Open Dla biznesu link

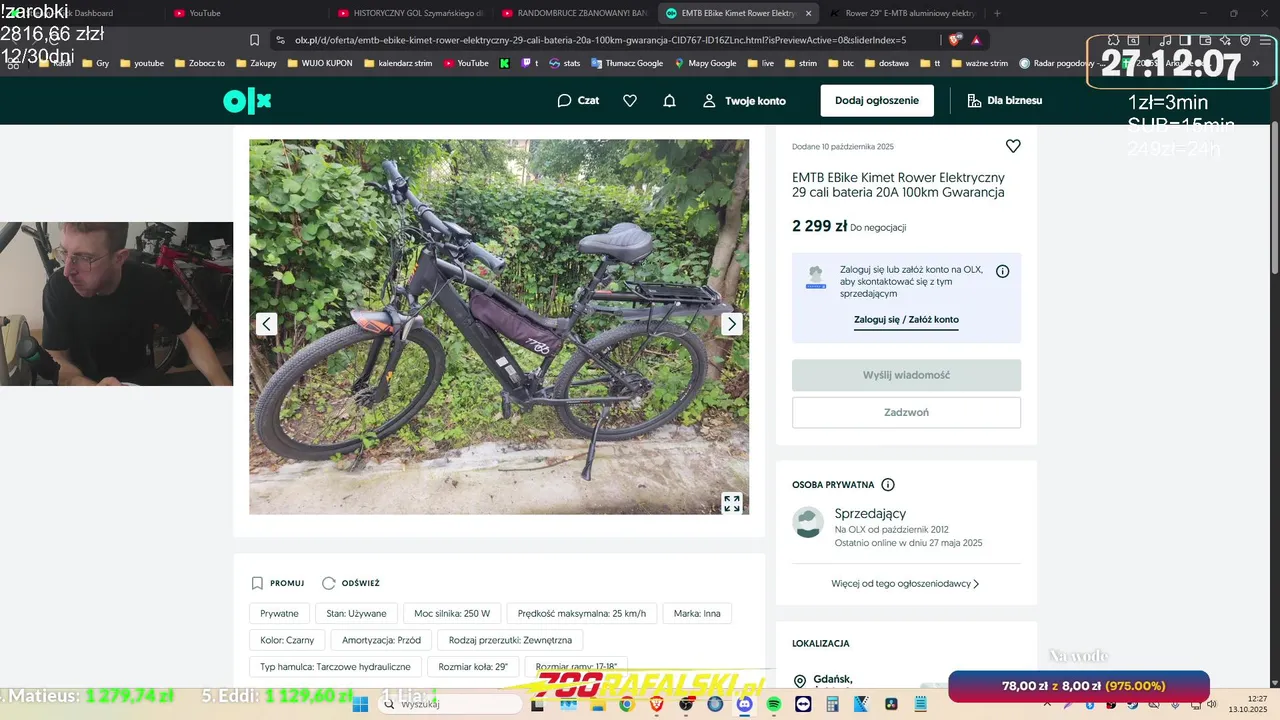(1005, 101)
